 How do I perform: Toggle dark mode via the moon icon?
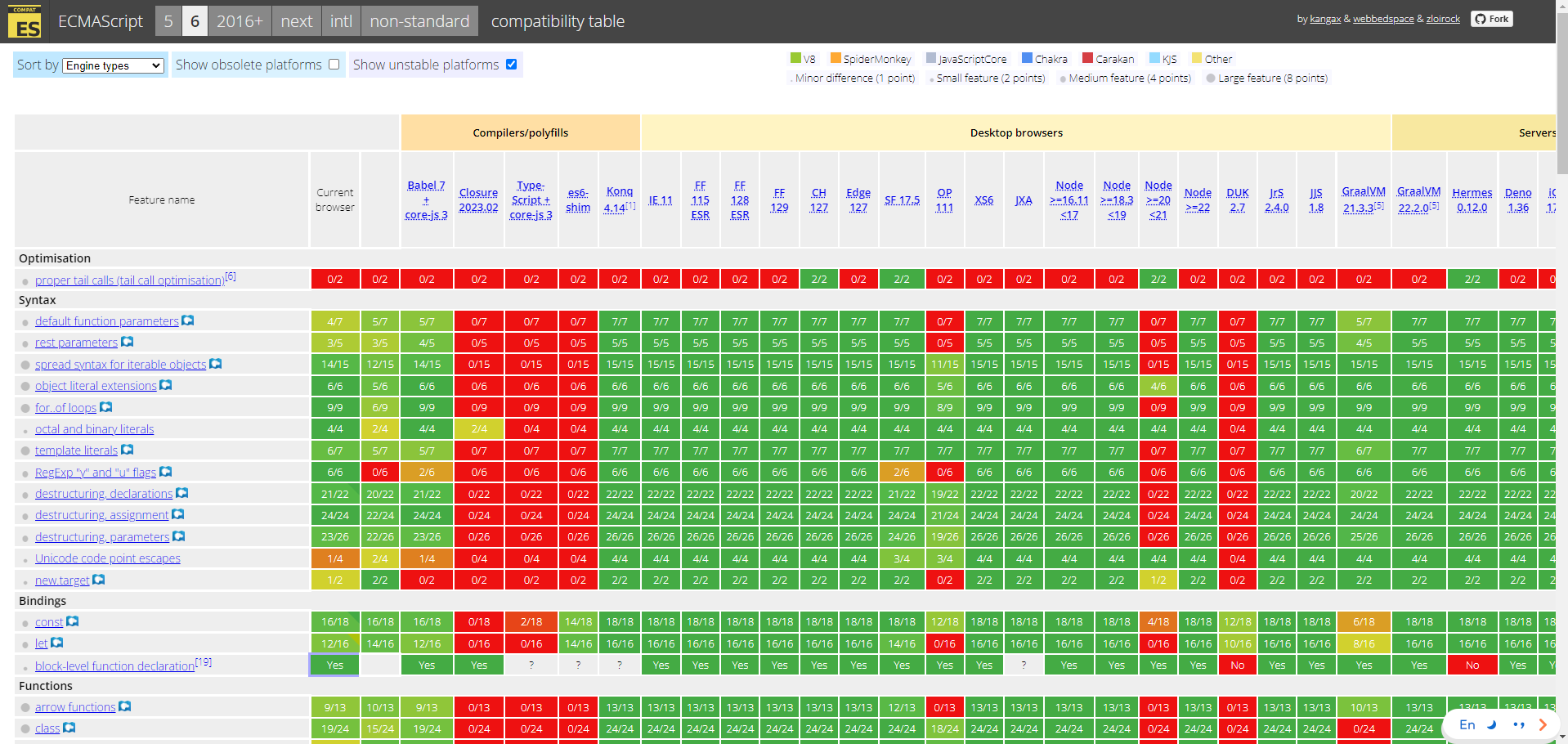point(1491,724)
